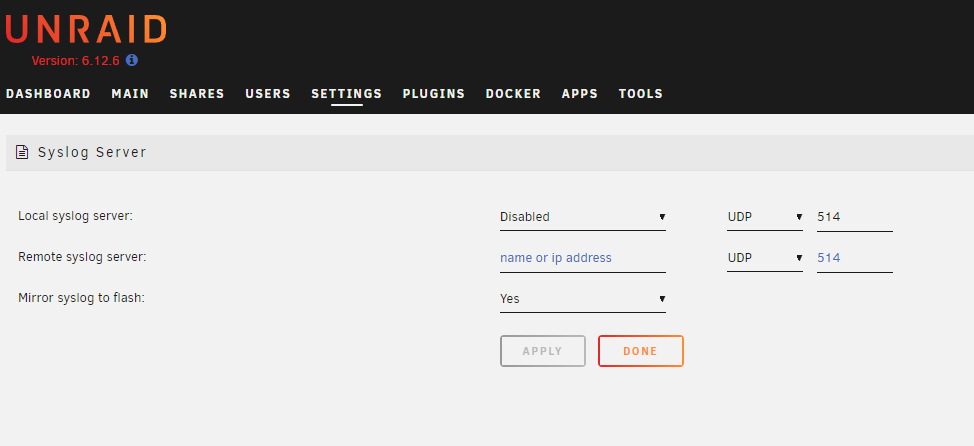Screen dimensions: 974x446
Task: Open the Plugins tab
Action: pyautogui.click(x=434, y=94)
